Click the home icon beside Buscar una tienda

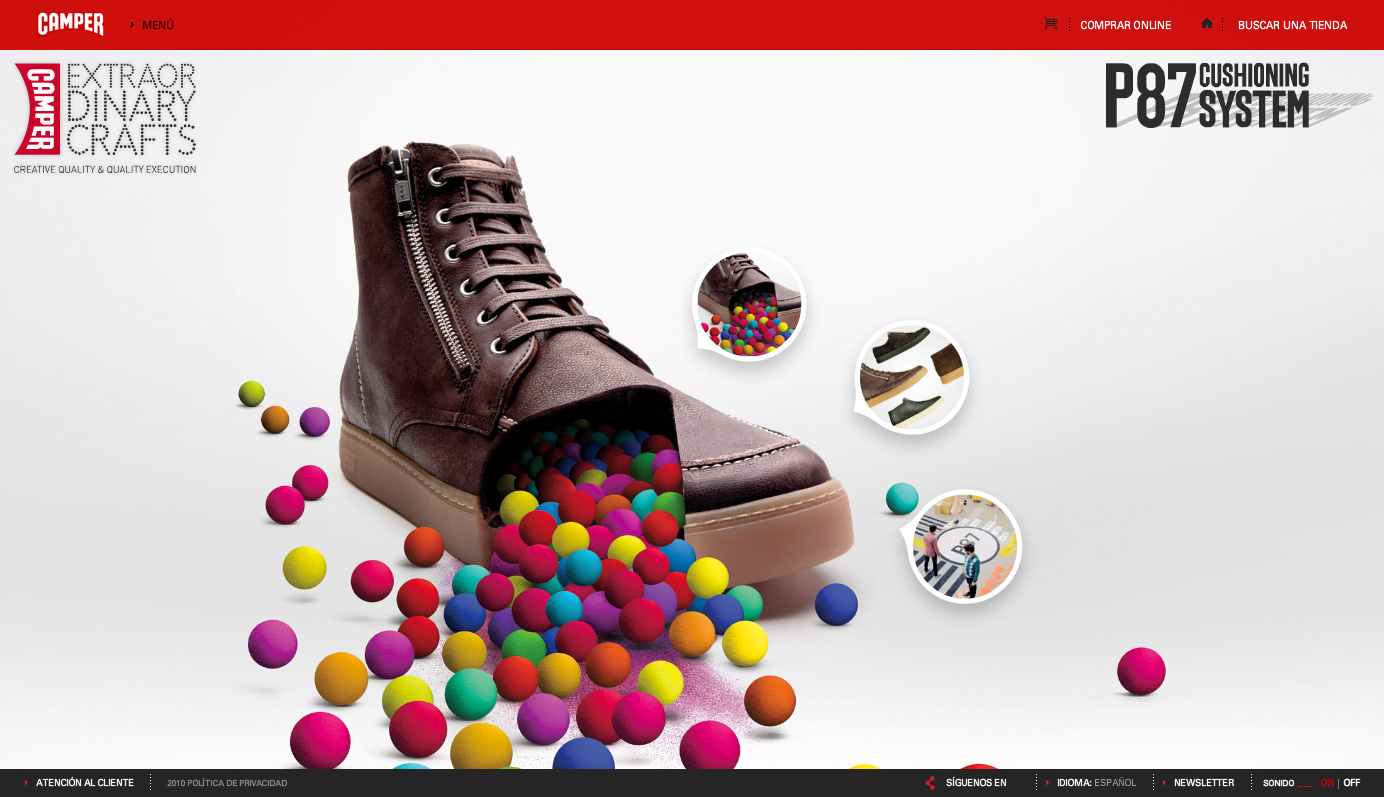[x=1207, y=23]
